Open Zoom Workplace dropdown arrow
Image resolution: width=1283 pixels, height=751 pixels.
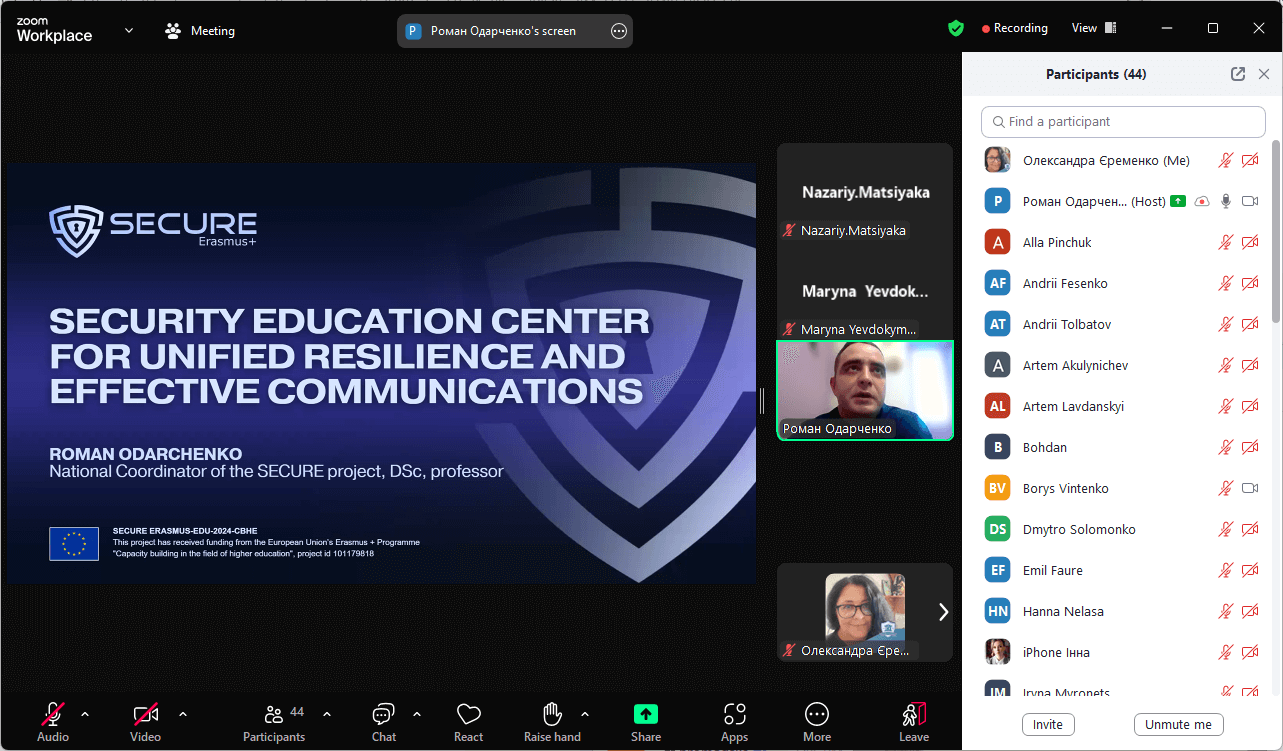[129, 30]
